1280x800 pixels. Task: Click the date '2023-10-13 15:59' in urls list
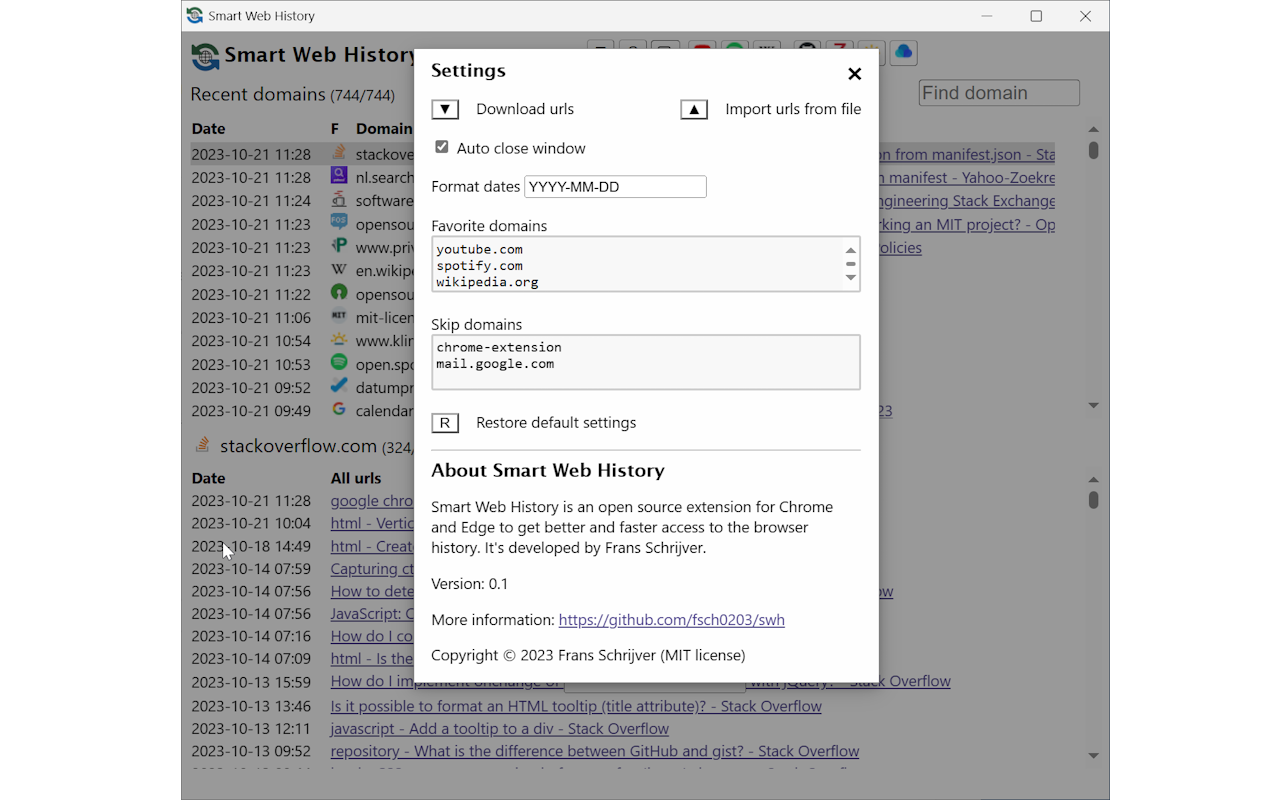pyautogui.click(x=251, y=682)
